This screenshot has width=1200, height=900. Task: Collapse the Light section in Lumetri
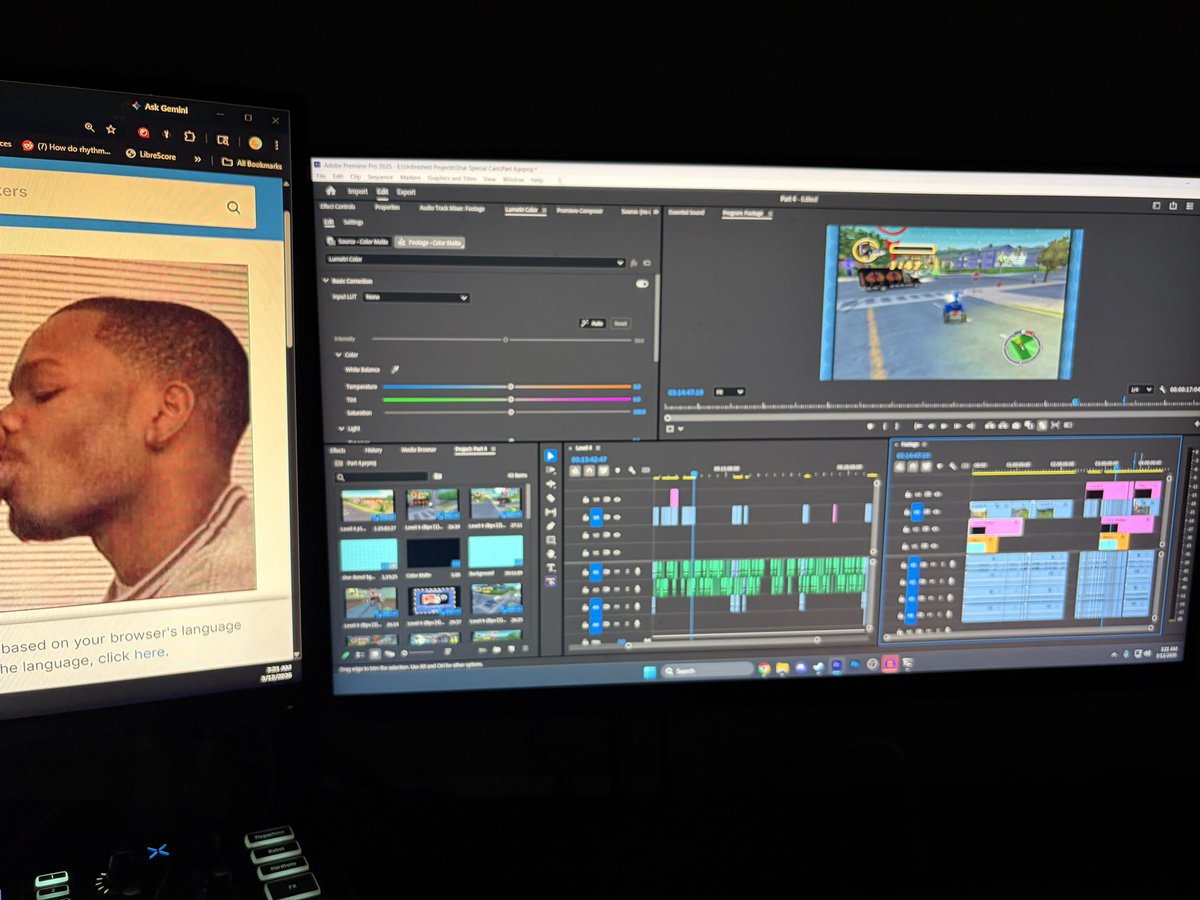pyautogui.click(x=340, y=429)
